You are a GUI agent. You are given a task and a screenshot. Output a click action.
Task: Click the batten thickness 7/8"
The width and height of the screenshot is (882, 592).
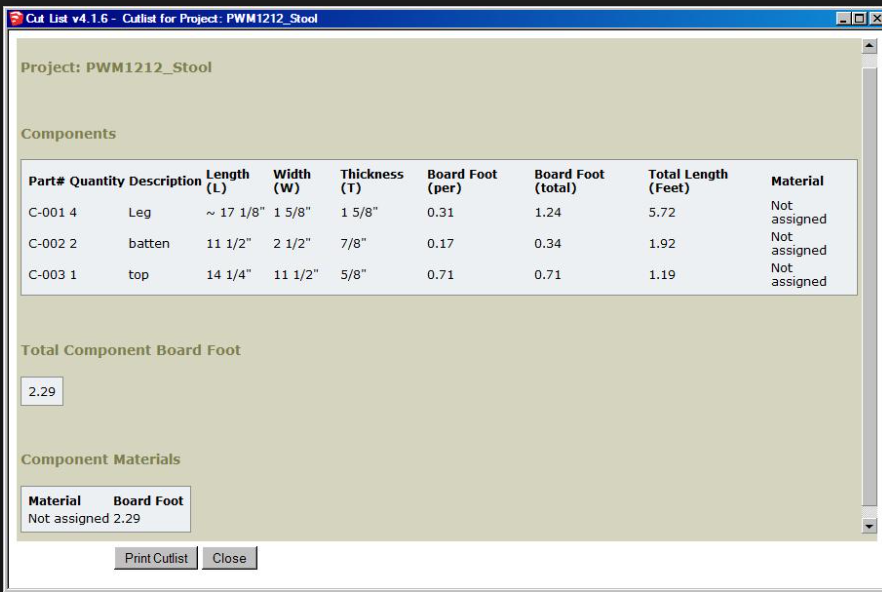(353, 243)
